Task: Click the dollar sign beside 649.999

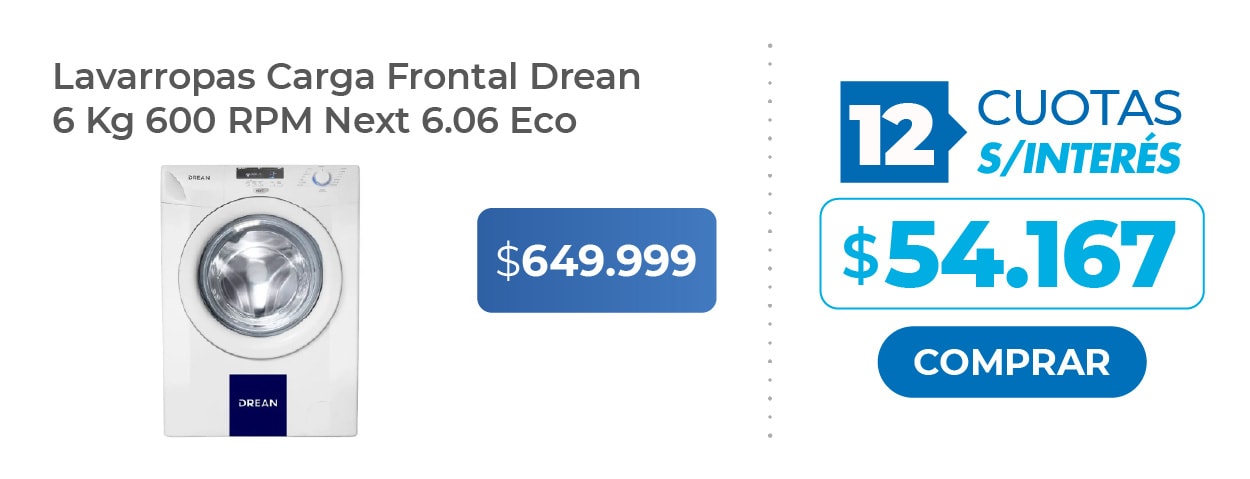Action: point(509,261)
